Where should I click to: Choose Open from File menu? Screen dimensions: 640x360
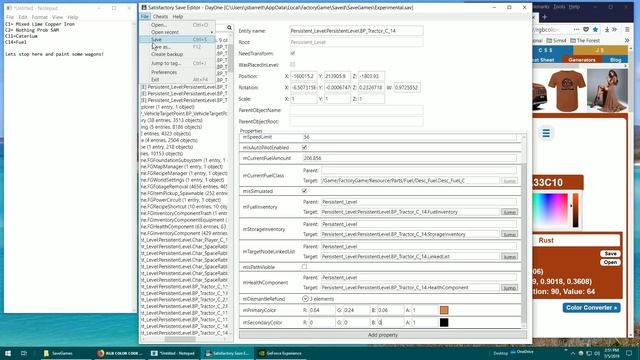[177, 25]
